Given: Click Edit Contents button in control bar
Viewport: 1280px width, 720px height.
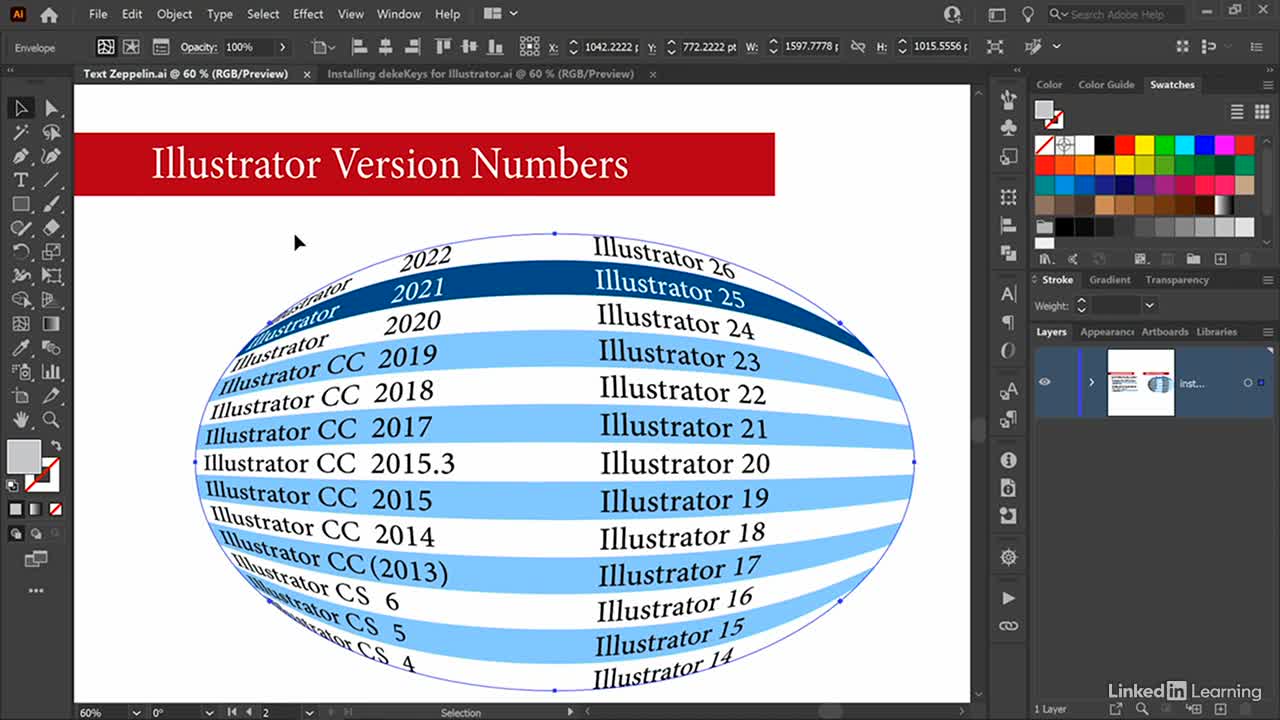Looking at the screenshot, I should 133,47.
